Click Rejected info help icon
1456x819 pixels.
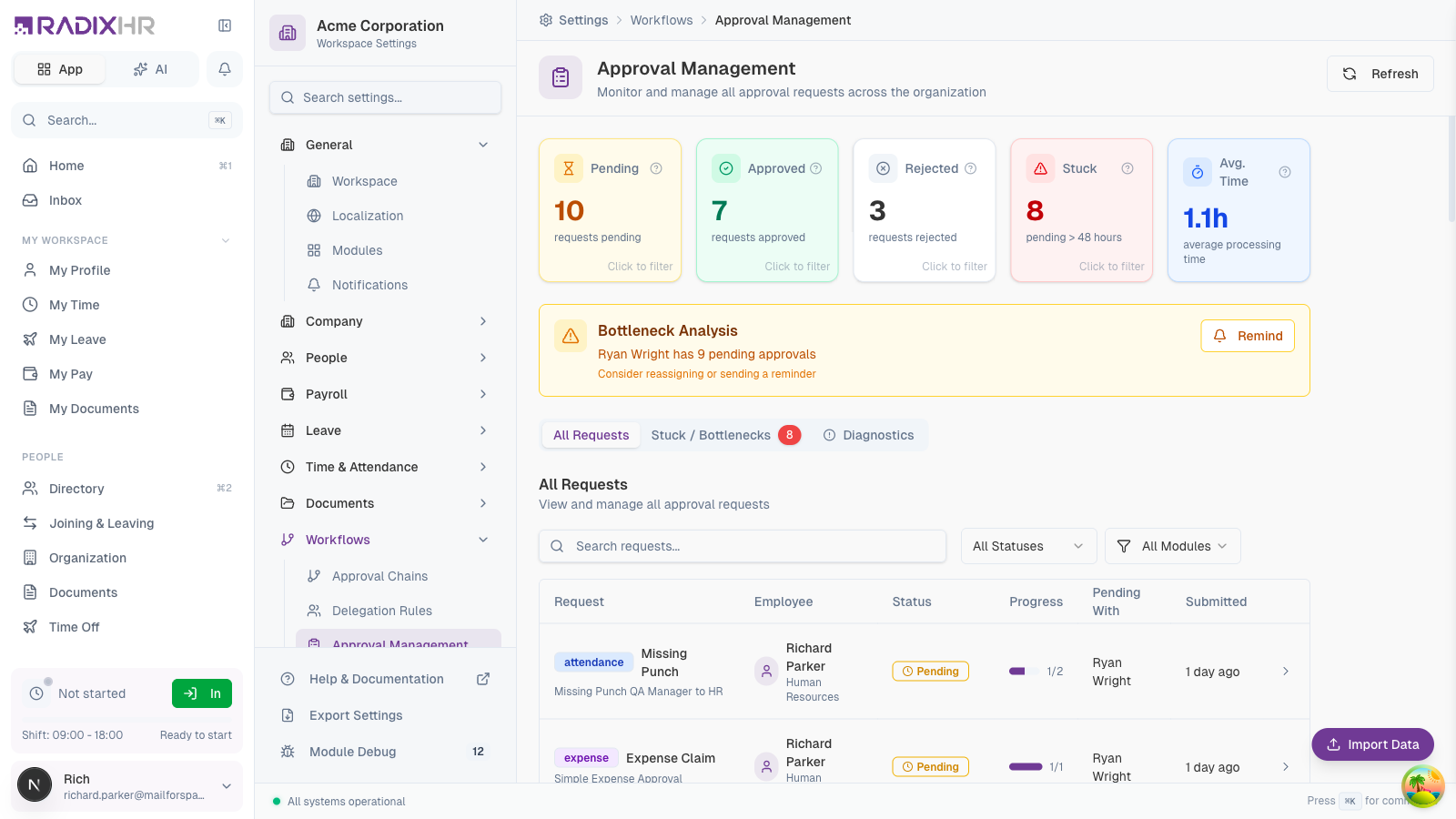pos(971,168)
